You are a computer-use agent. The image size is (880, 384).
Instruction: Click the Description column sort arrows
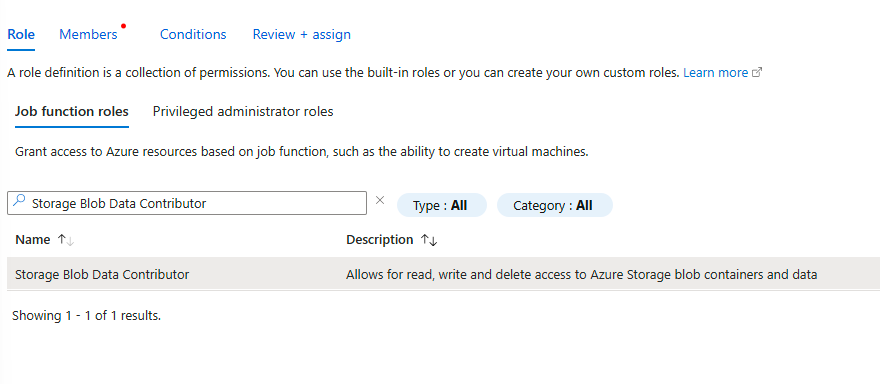[x=429, y=240]
